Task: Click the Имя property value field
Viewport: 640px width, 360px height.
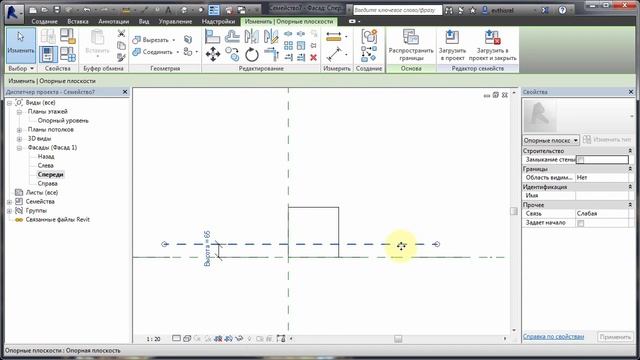Action: click(602, 196)
